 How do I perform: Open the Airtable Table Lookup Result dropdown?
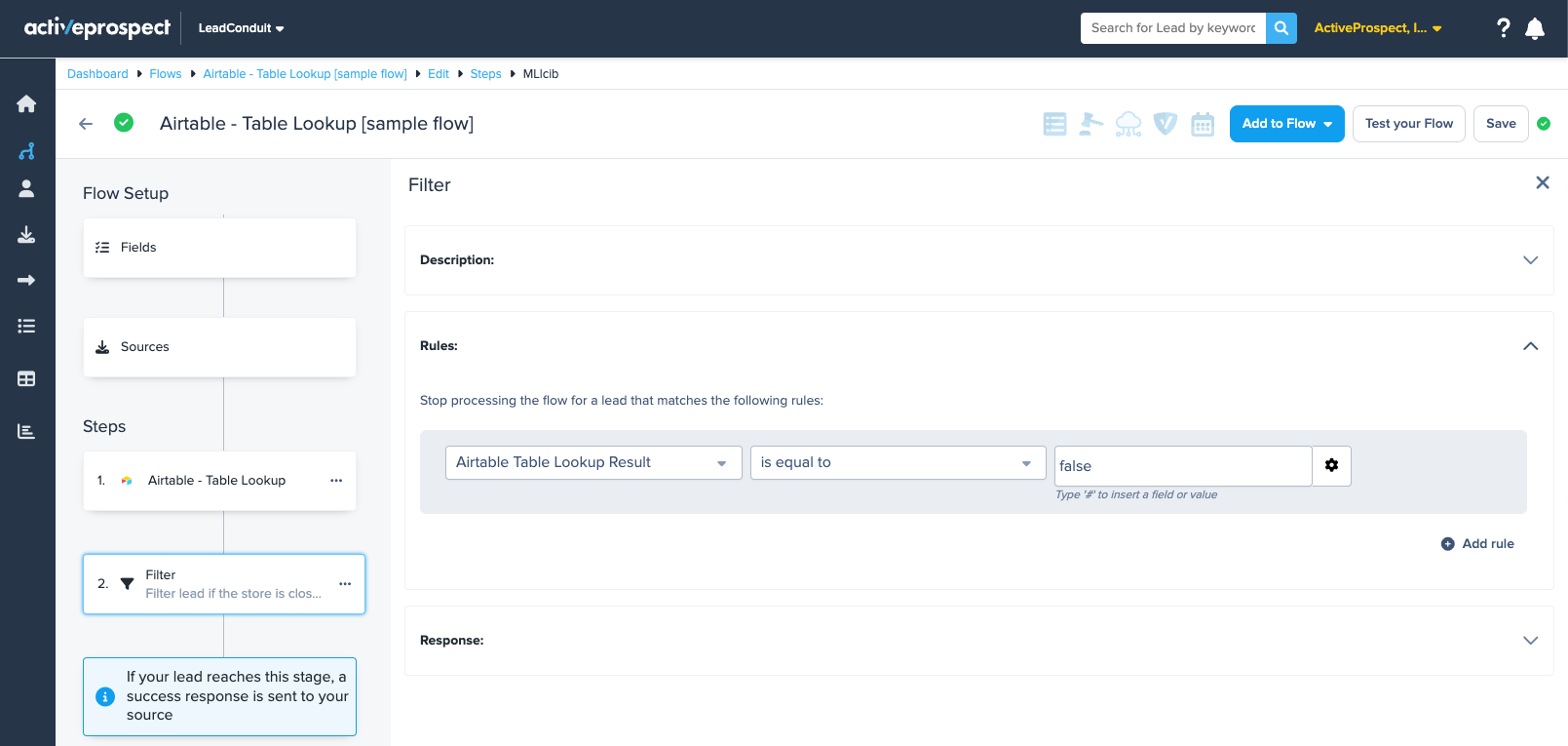tap(593, 462)
